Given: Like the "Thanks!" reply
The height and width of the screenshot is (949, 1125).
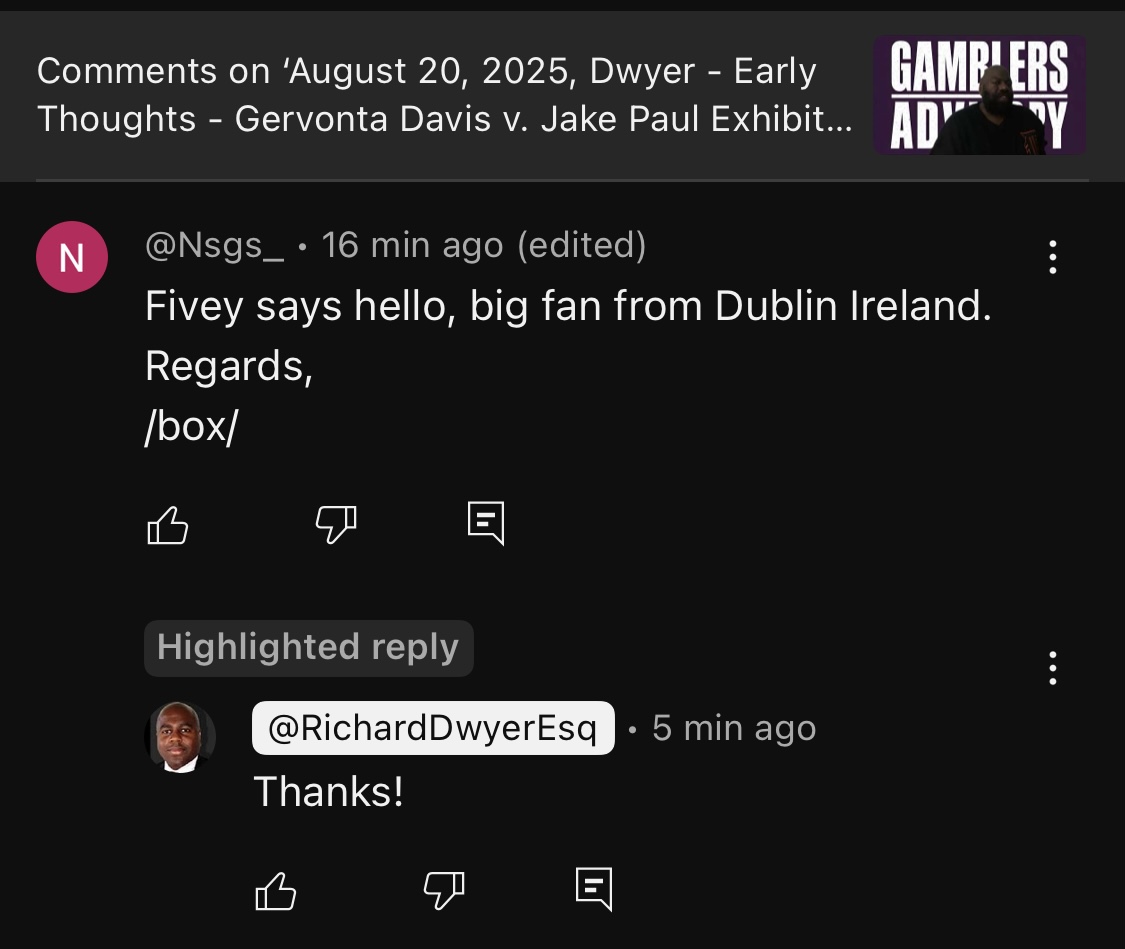Looking at the screenshot, I should pyautogui.click(x=276, y=891).
